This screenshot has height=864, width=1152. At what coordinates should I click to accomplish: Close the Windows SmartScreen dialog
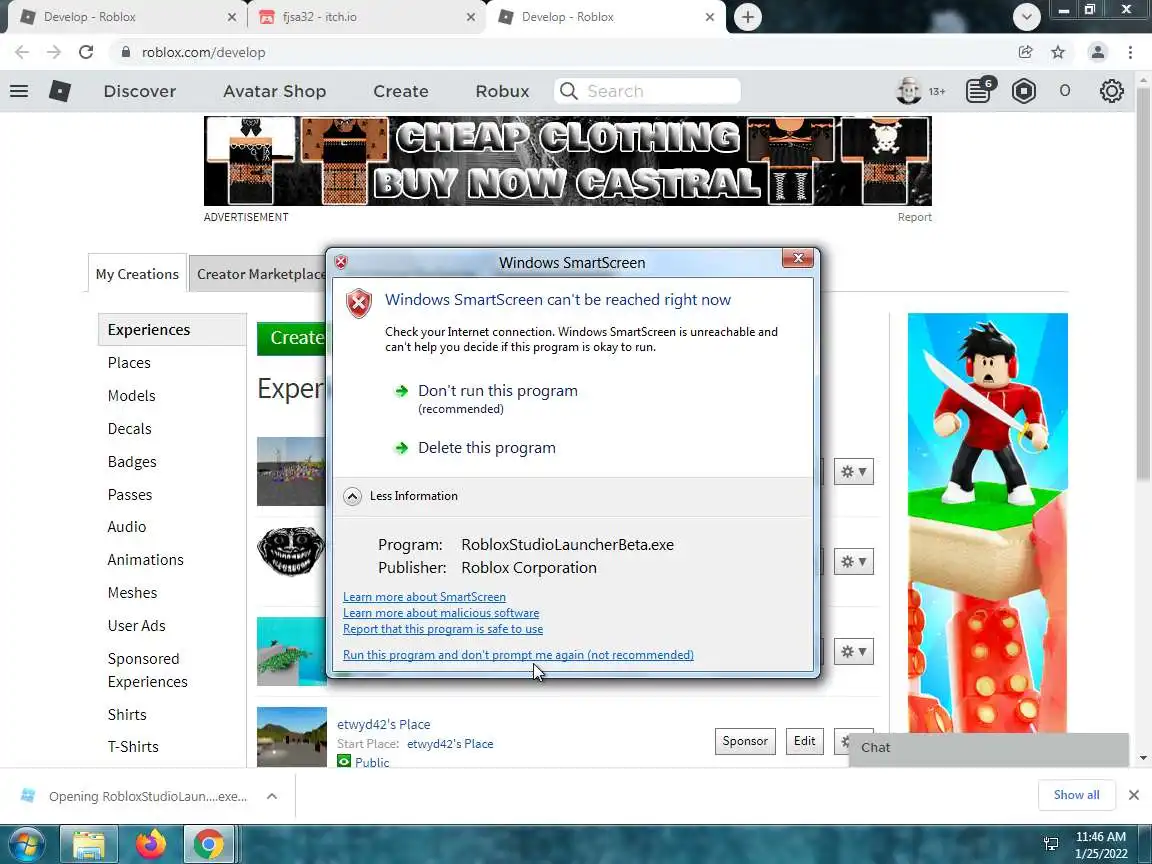click(x=798, y=258)
